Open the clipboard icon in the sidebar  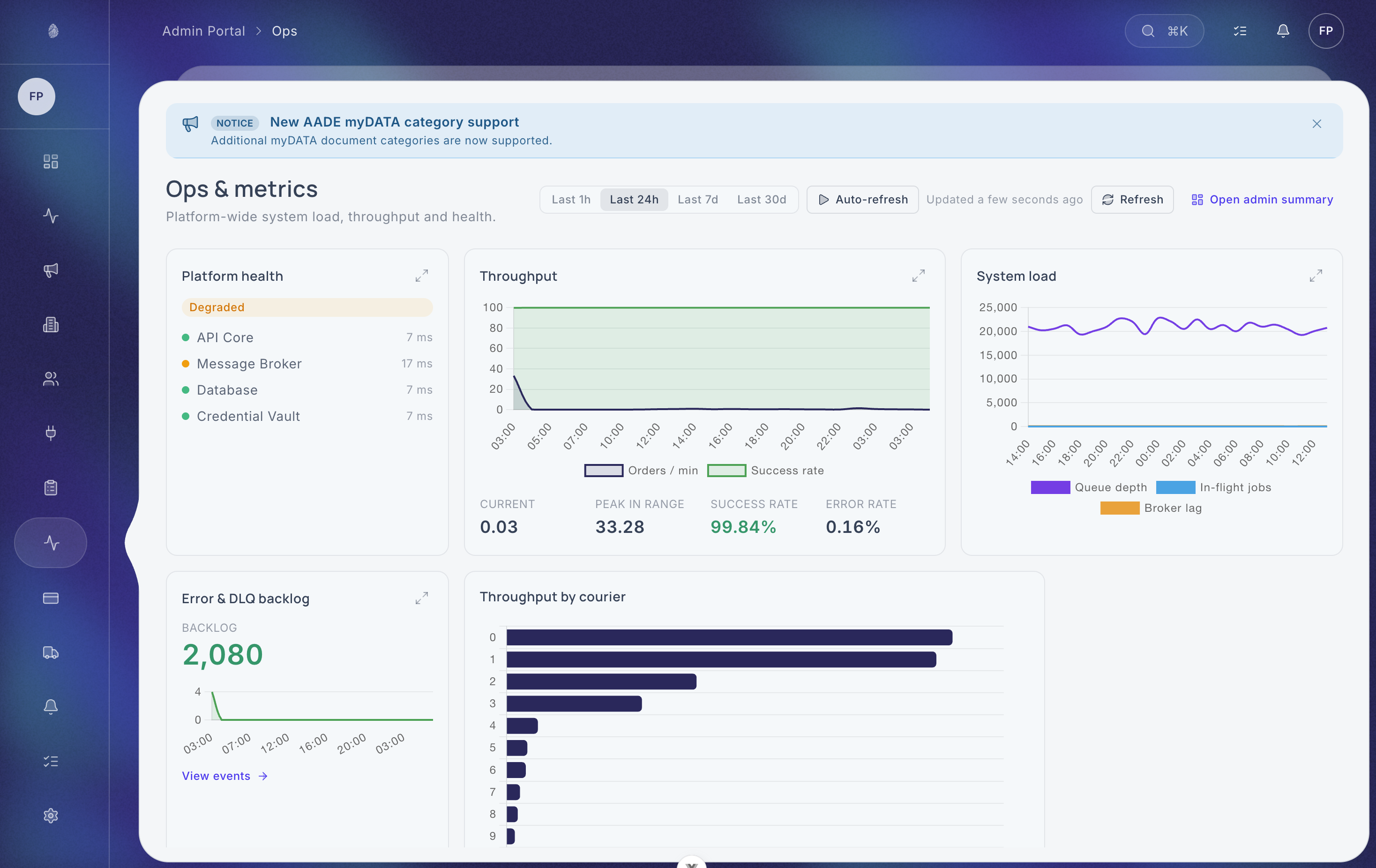click(51, 487)
